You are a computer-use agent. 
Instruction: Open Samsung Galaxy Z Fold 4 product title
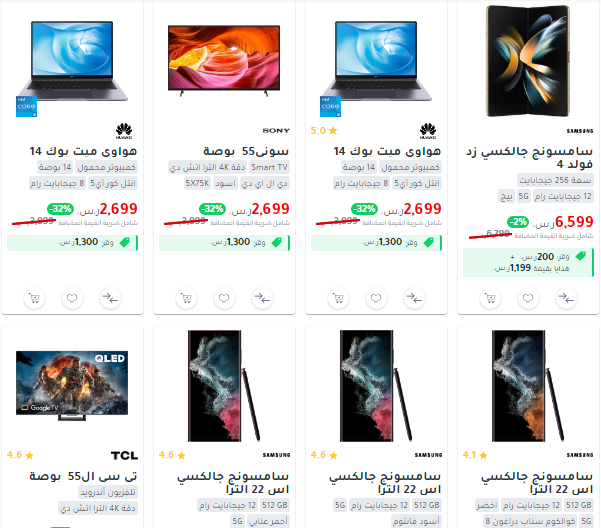tap(529, 157)
